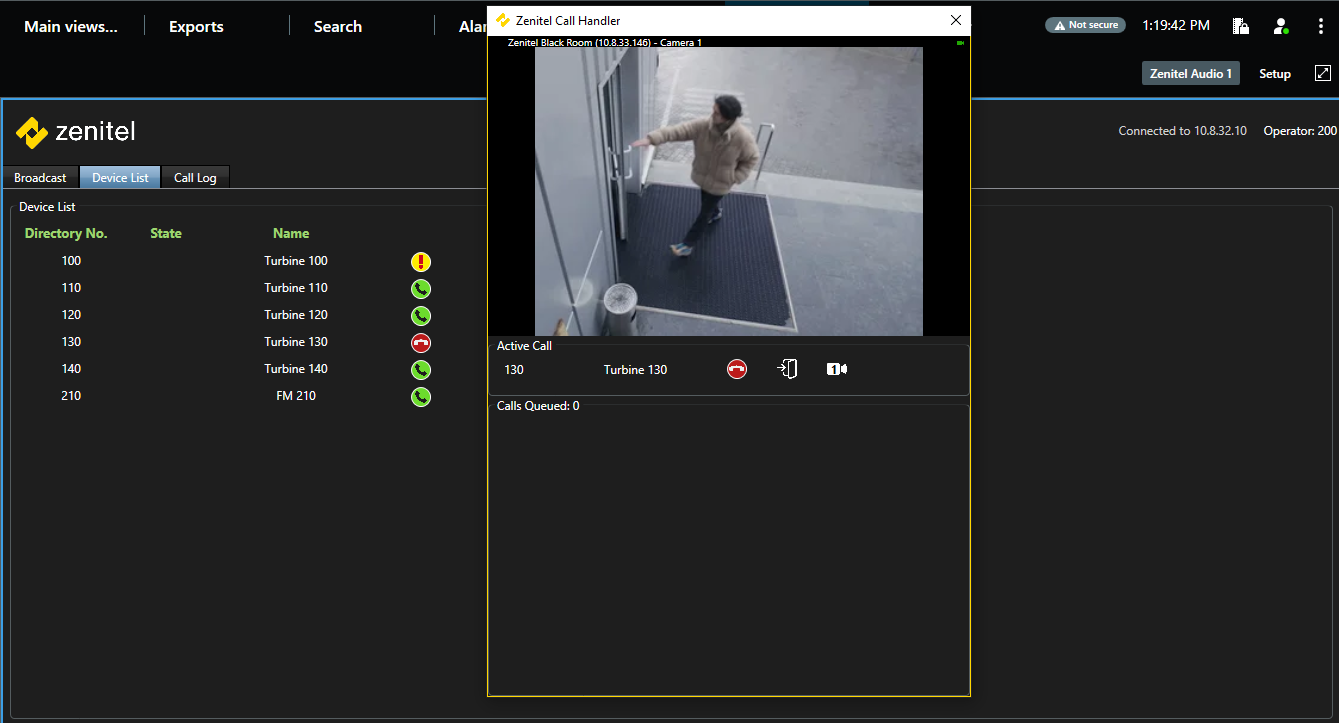
Task: Open the Main views menu
Action: tap(71, 27)
